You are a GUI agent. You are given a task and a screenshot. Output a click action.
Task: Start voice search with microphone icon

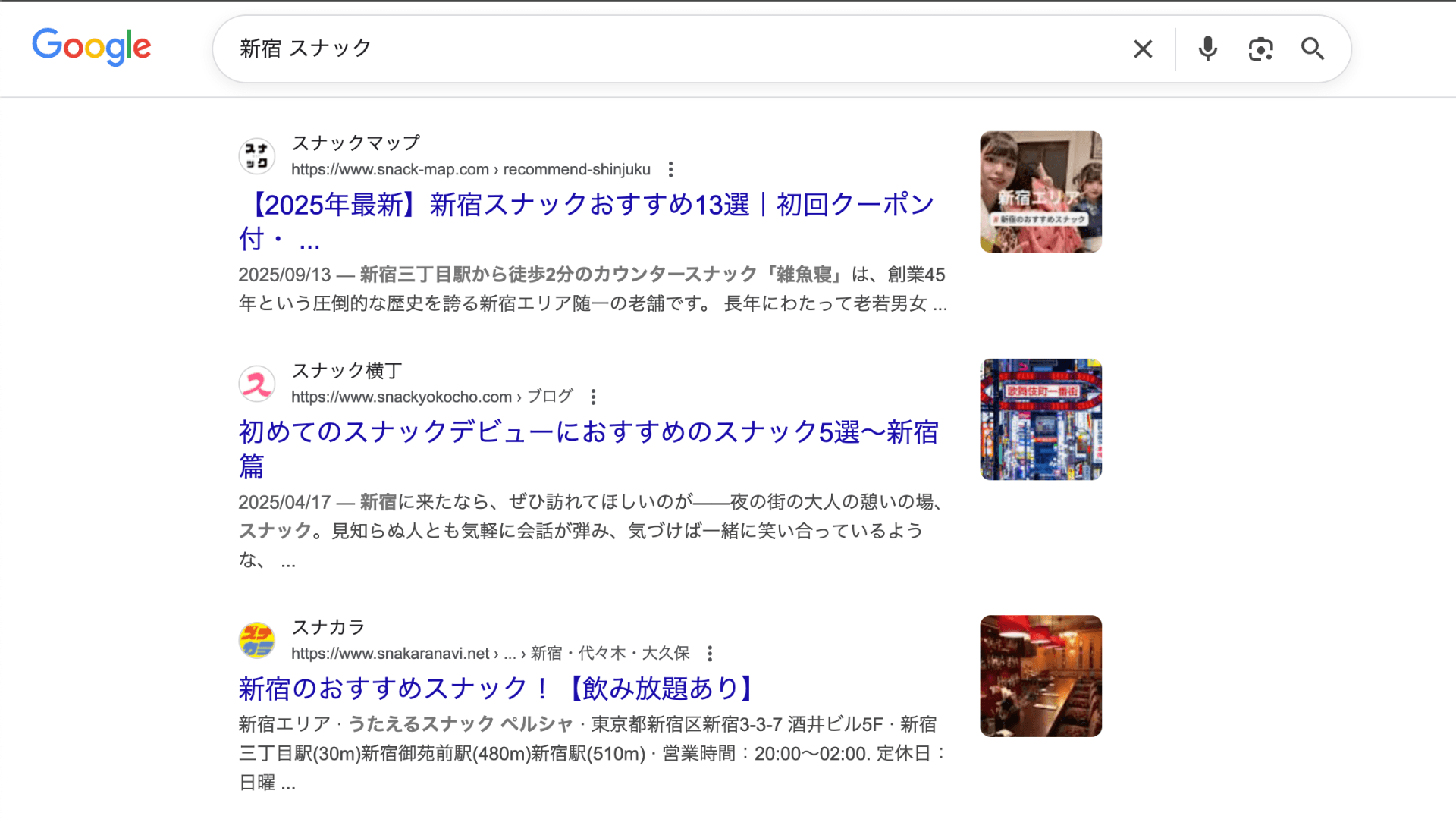(x=1207, y=49)
